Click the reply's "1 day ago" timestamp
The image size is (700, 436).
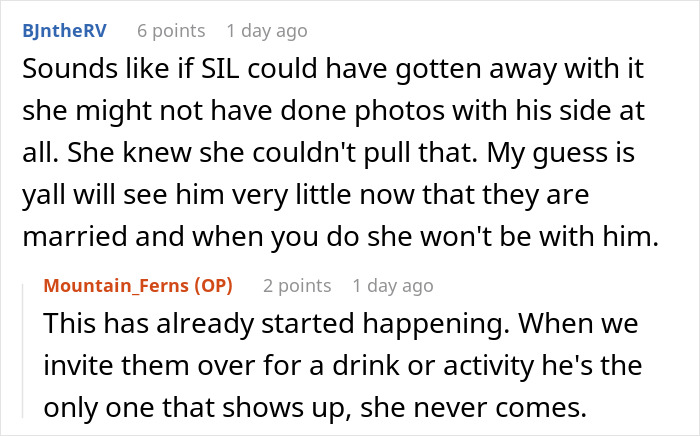tap(393, 286)
